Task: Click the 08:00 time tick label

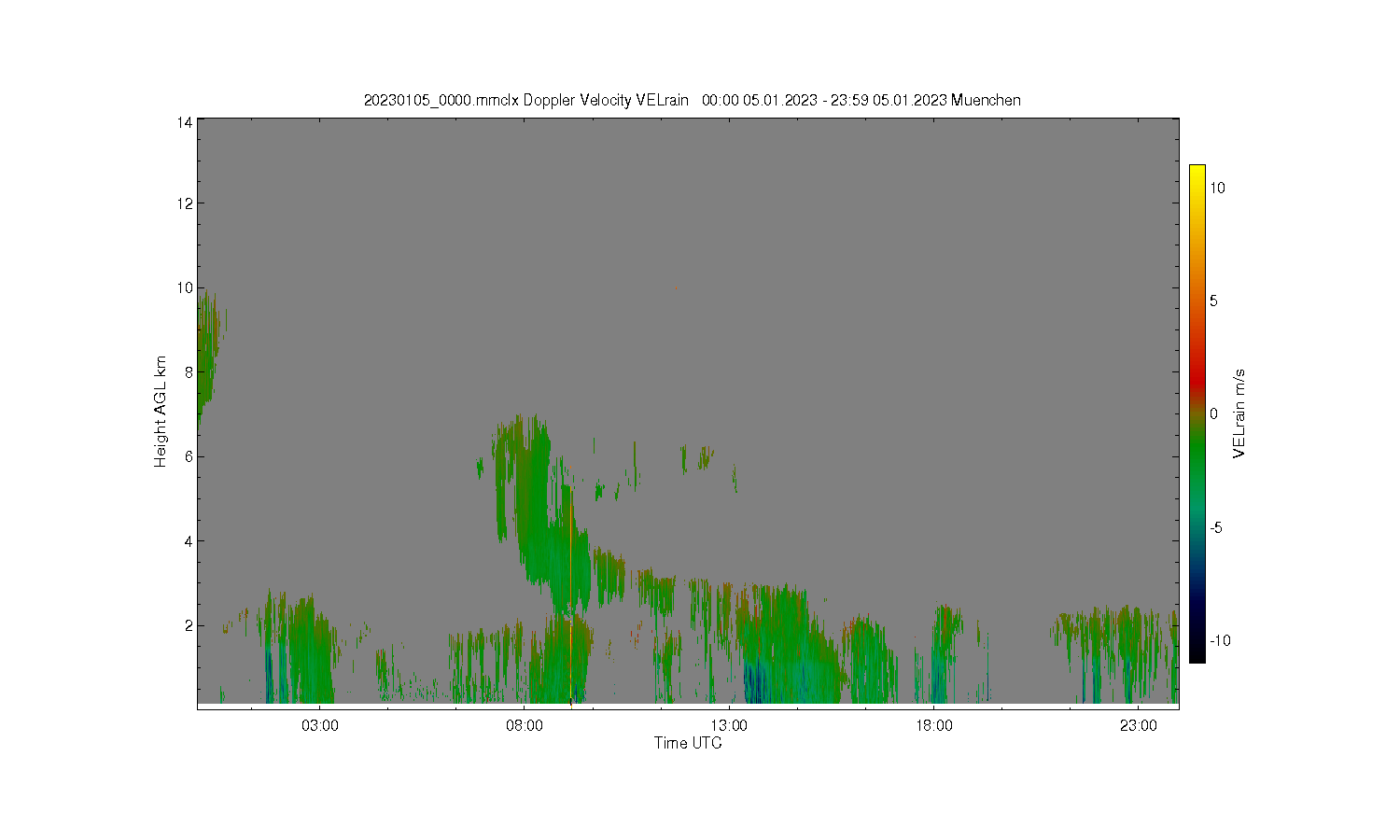Action: click(x=525, y=725)
